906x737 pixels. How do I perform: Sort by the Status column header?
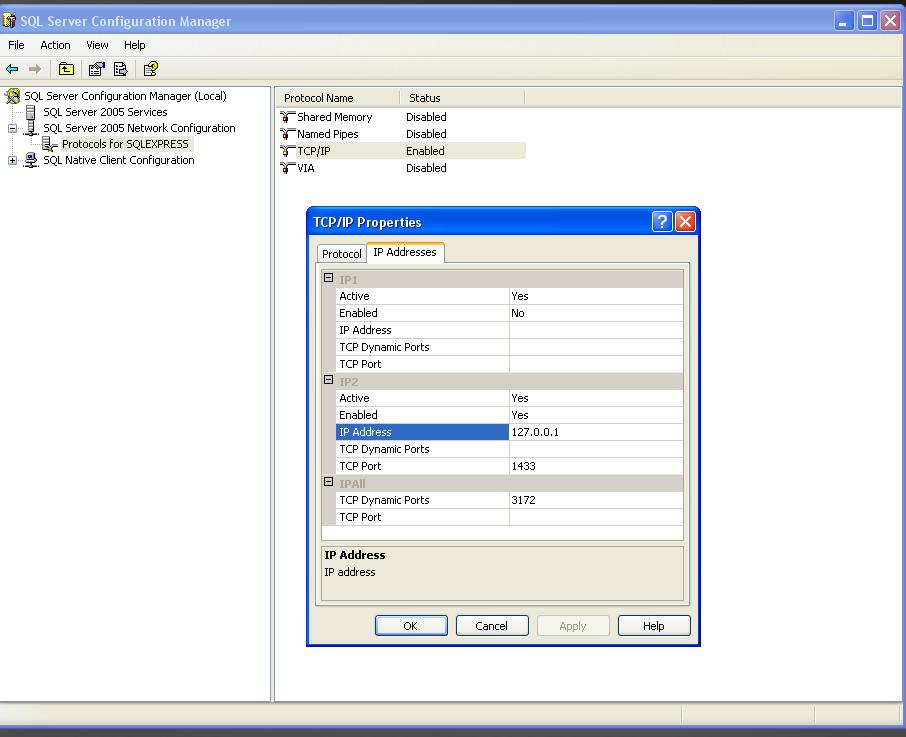pyautogui.click(x=462, y=98)
